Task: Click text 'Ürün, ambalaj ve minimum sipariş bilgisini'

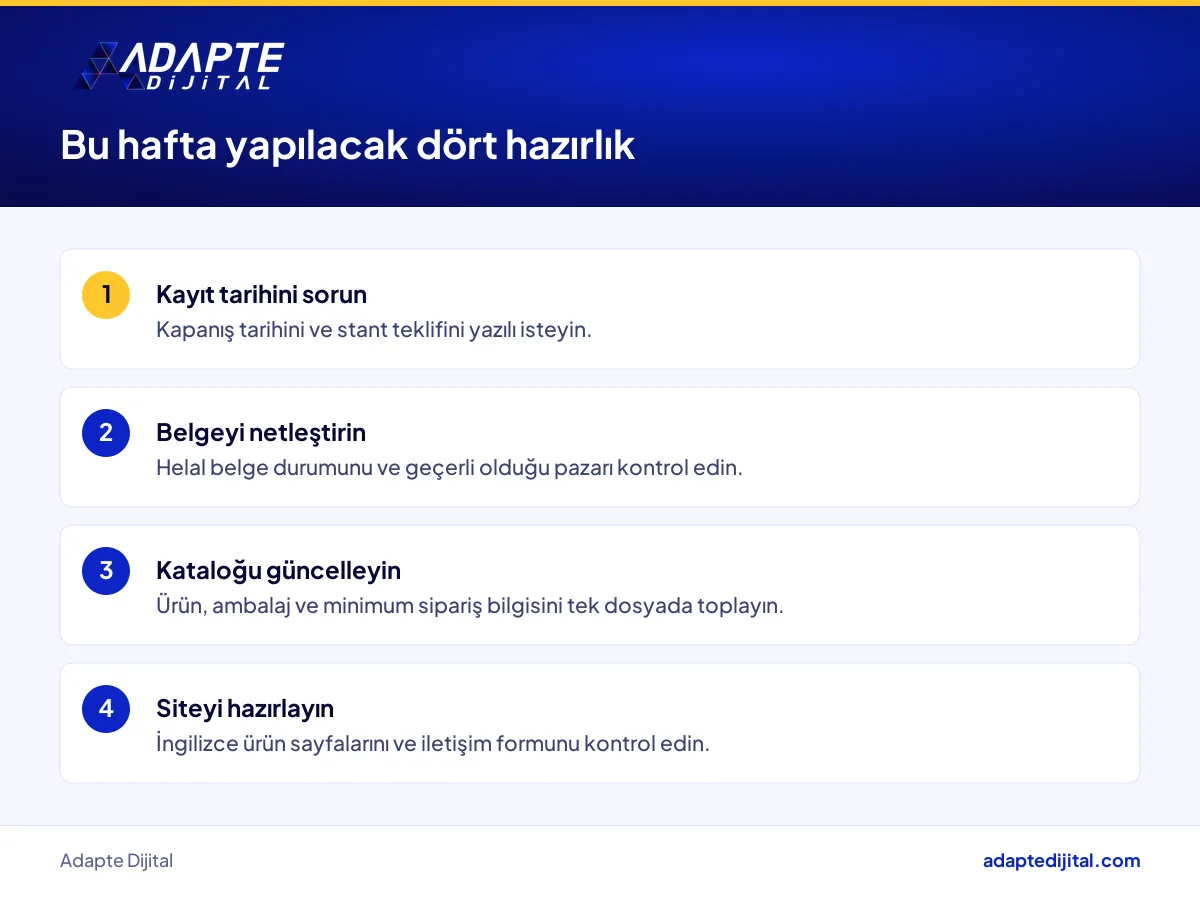Action: pos(359,606)
